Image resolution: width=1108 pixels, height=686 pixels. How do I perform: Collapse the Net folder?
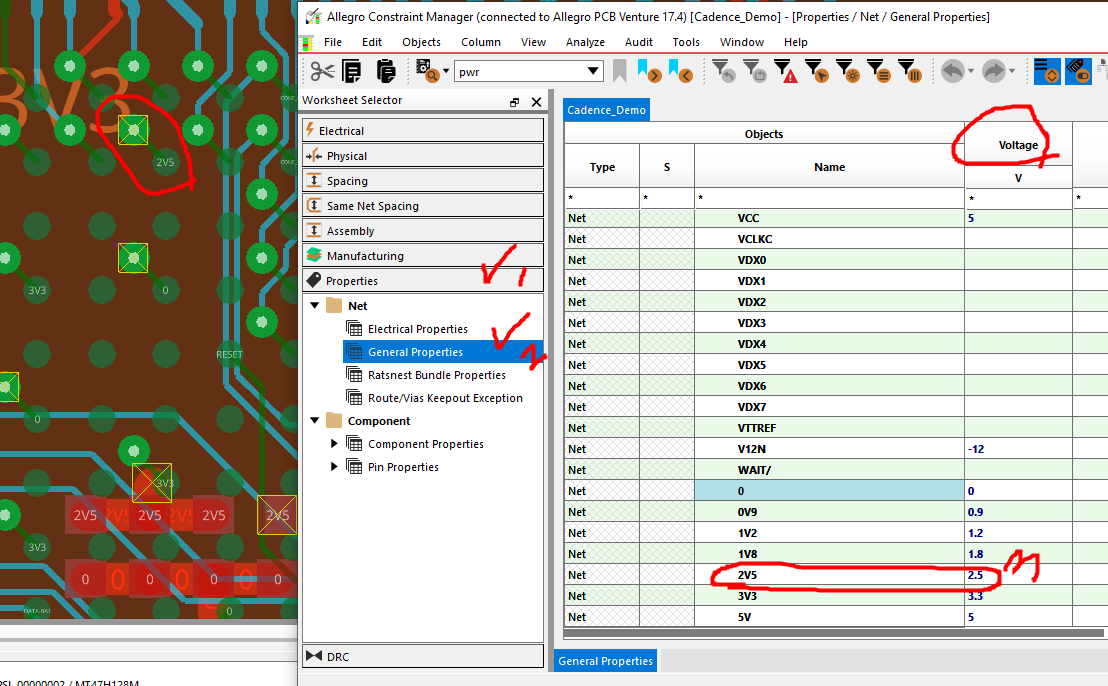314,306
